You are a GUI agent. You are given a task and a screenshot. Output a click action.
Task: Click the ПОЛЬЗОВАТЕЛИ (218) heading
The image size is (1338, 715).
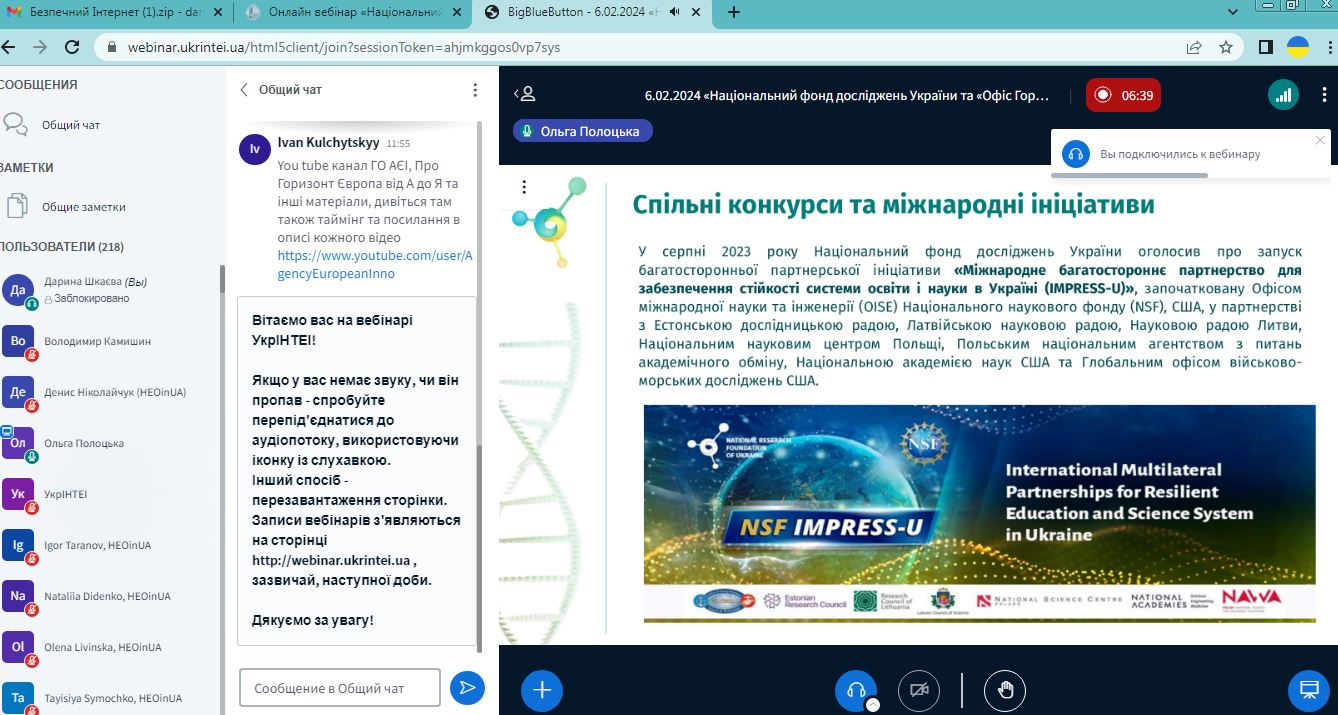[x=61, y=246]
